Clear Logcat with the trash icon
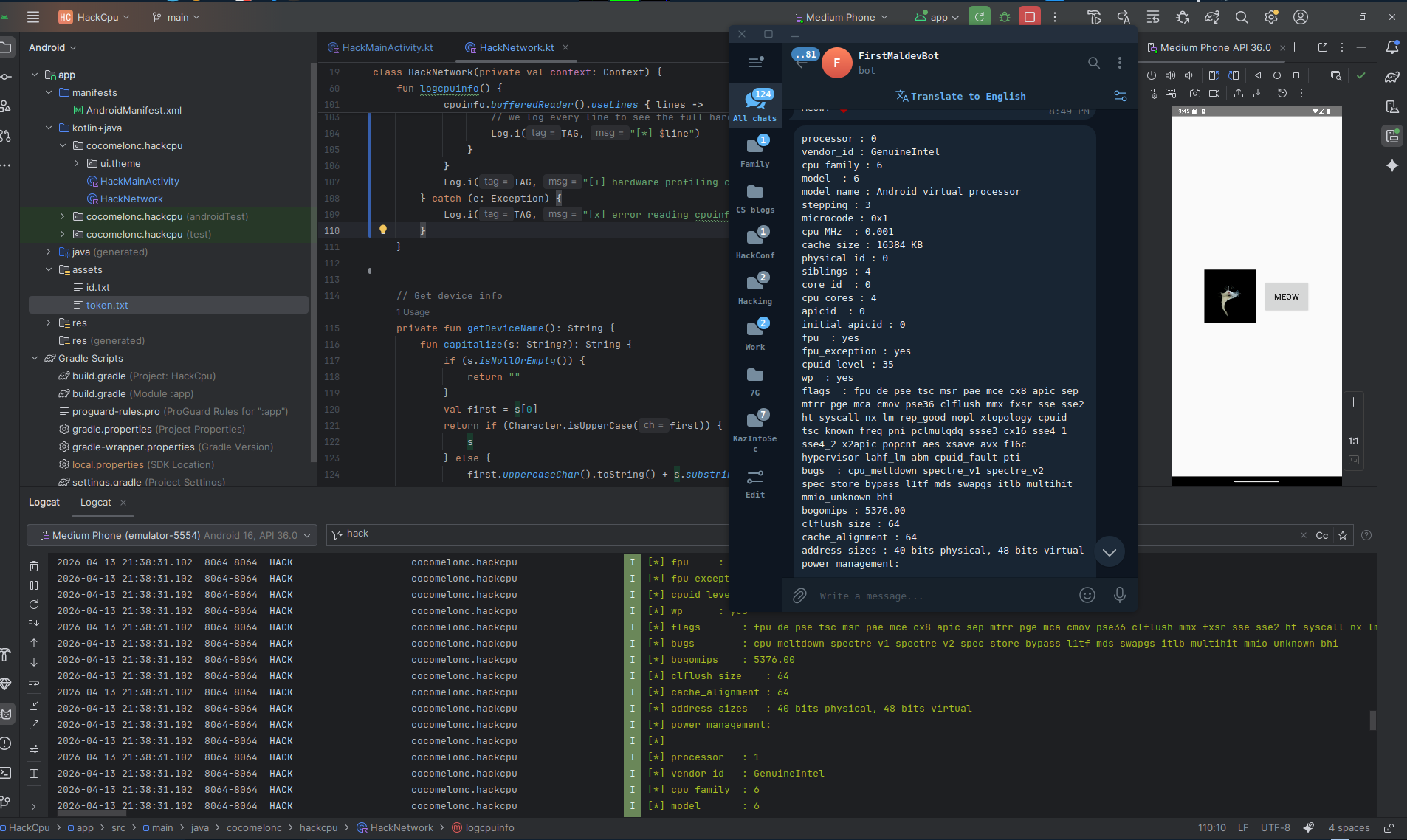 click(34, 566)
